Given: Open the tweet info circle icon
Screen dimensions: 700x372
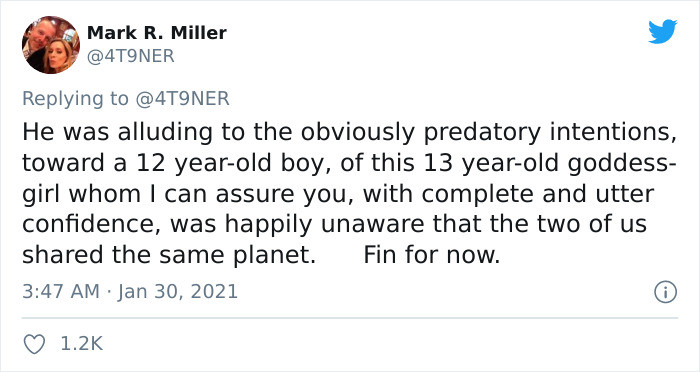Looking at the screenshot, I should [x=666, y=292].
